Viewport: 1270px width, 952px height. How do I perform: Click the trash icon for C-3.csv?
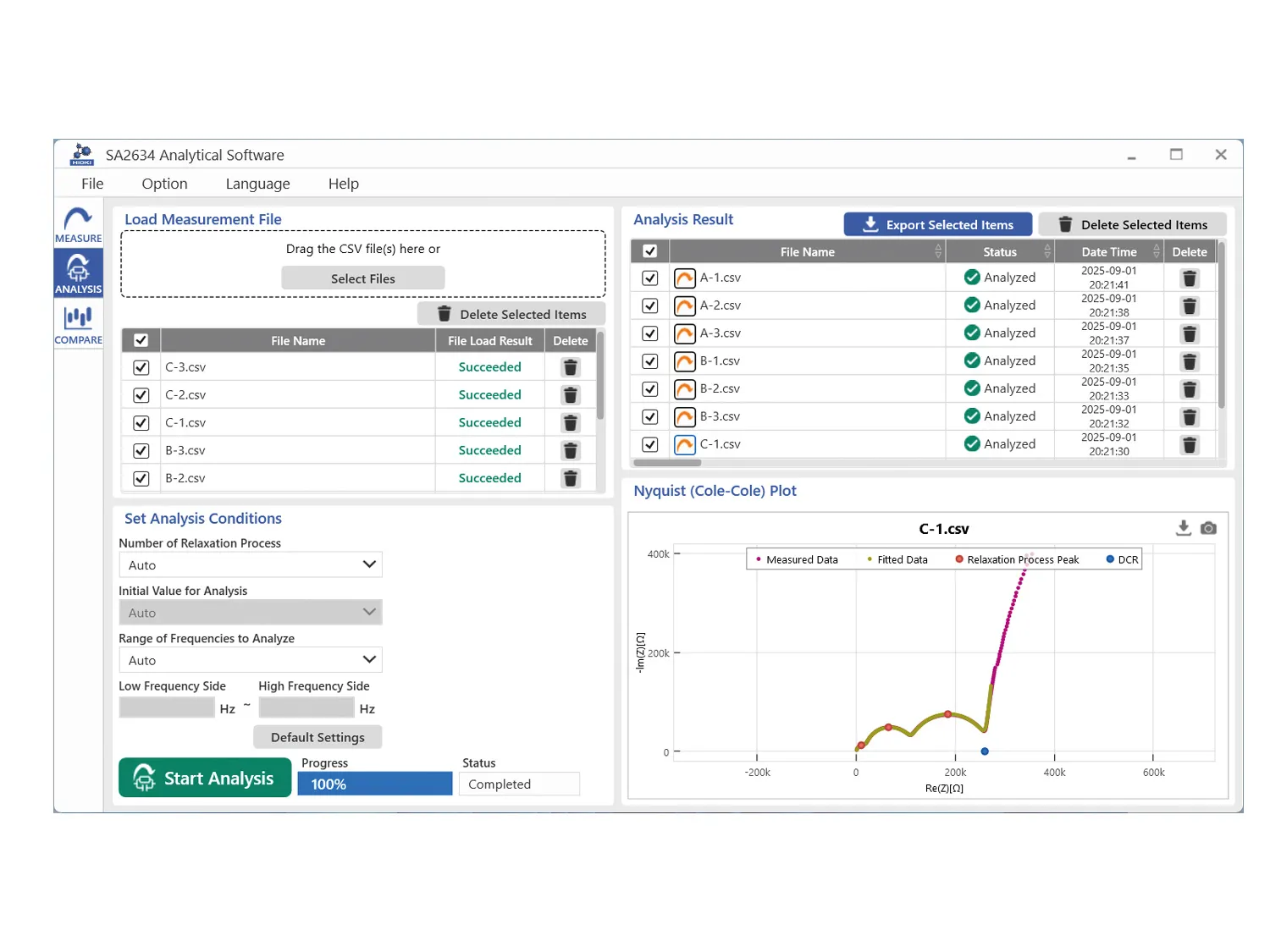[x=571, y=367]
